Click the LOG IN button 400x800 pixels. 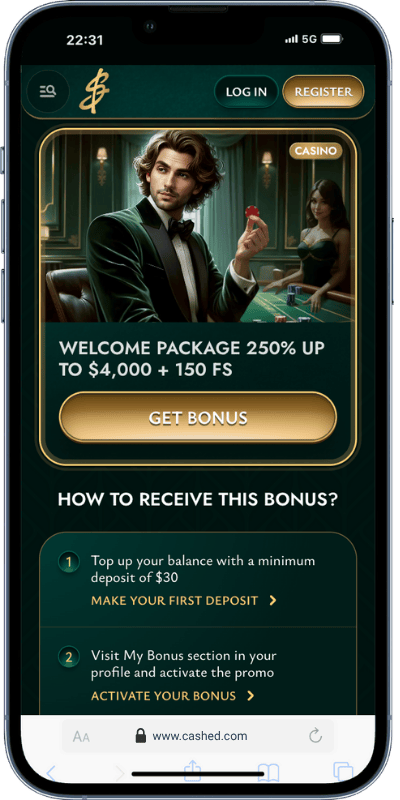tap(246, 92)
